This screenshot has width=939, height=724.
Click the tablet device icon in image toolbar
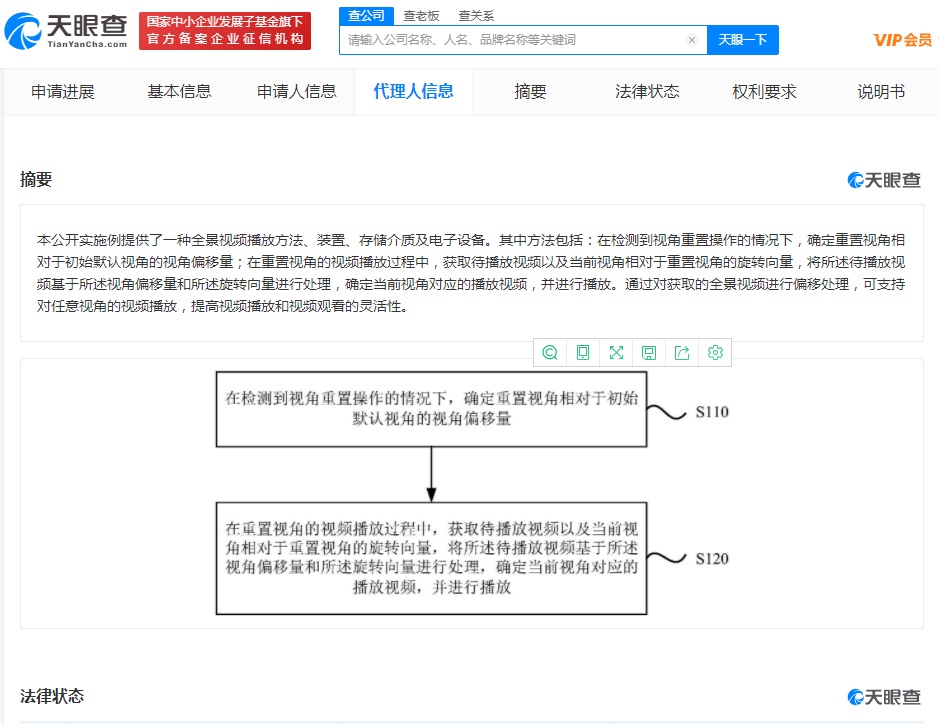583,353
